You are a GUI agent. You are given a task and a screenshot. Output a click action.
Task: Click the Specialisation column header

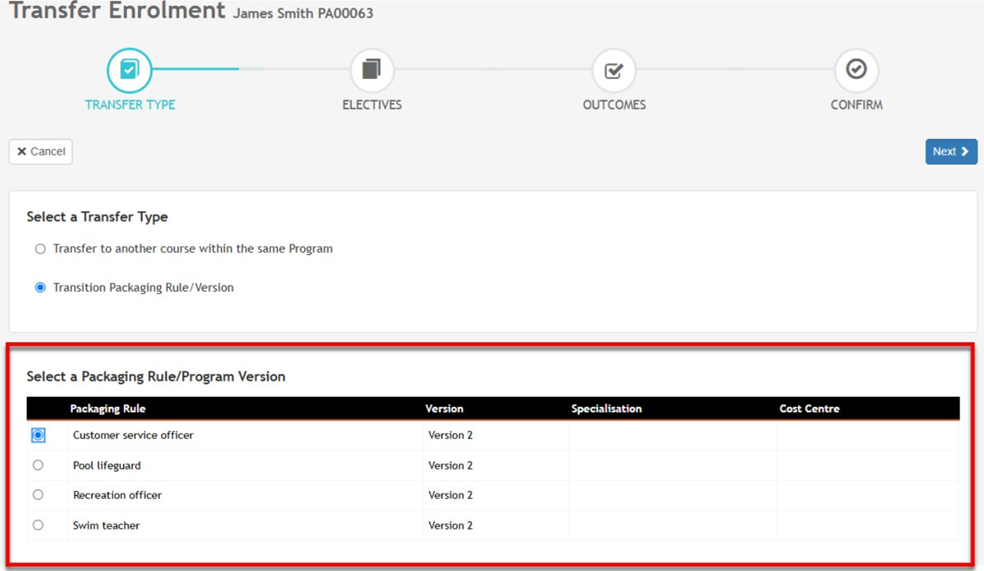(606, 408)
